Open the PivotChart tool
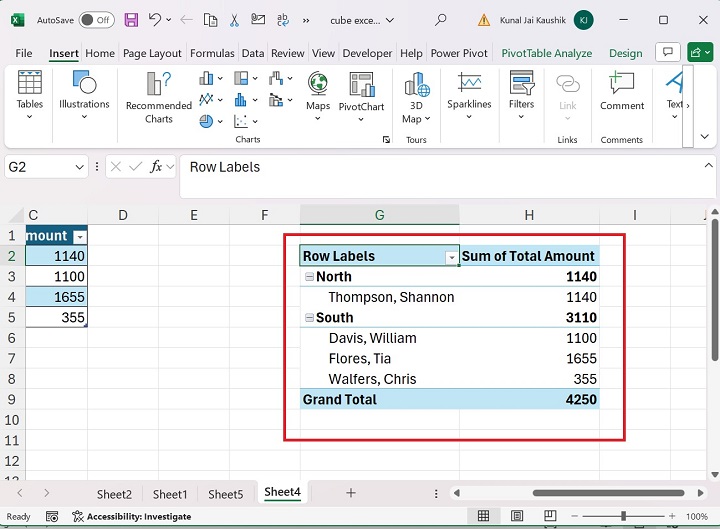This screenshot has width=720, height=529. tap(361, 92)
